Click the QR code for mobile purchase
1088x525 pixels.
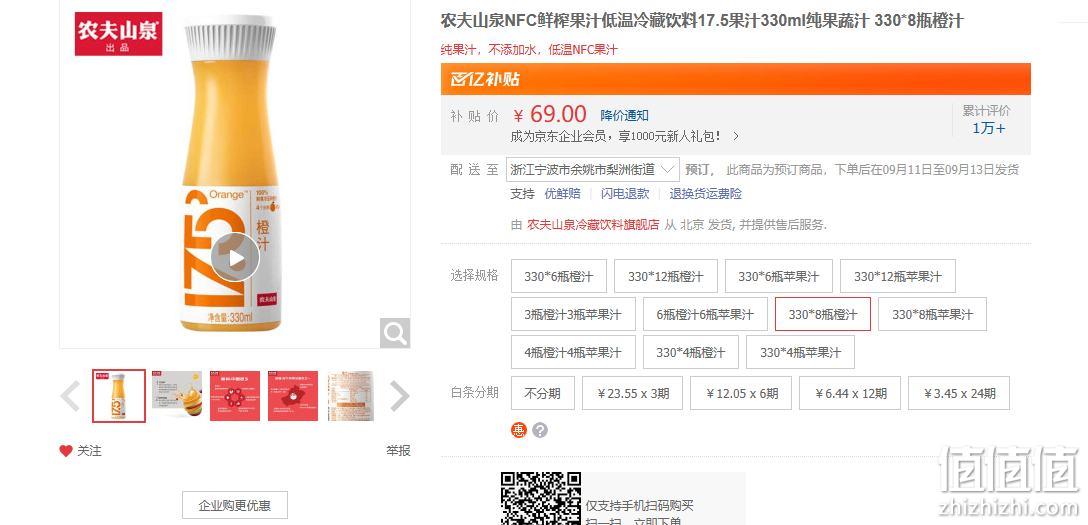(541, 499)
